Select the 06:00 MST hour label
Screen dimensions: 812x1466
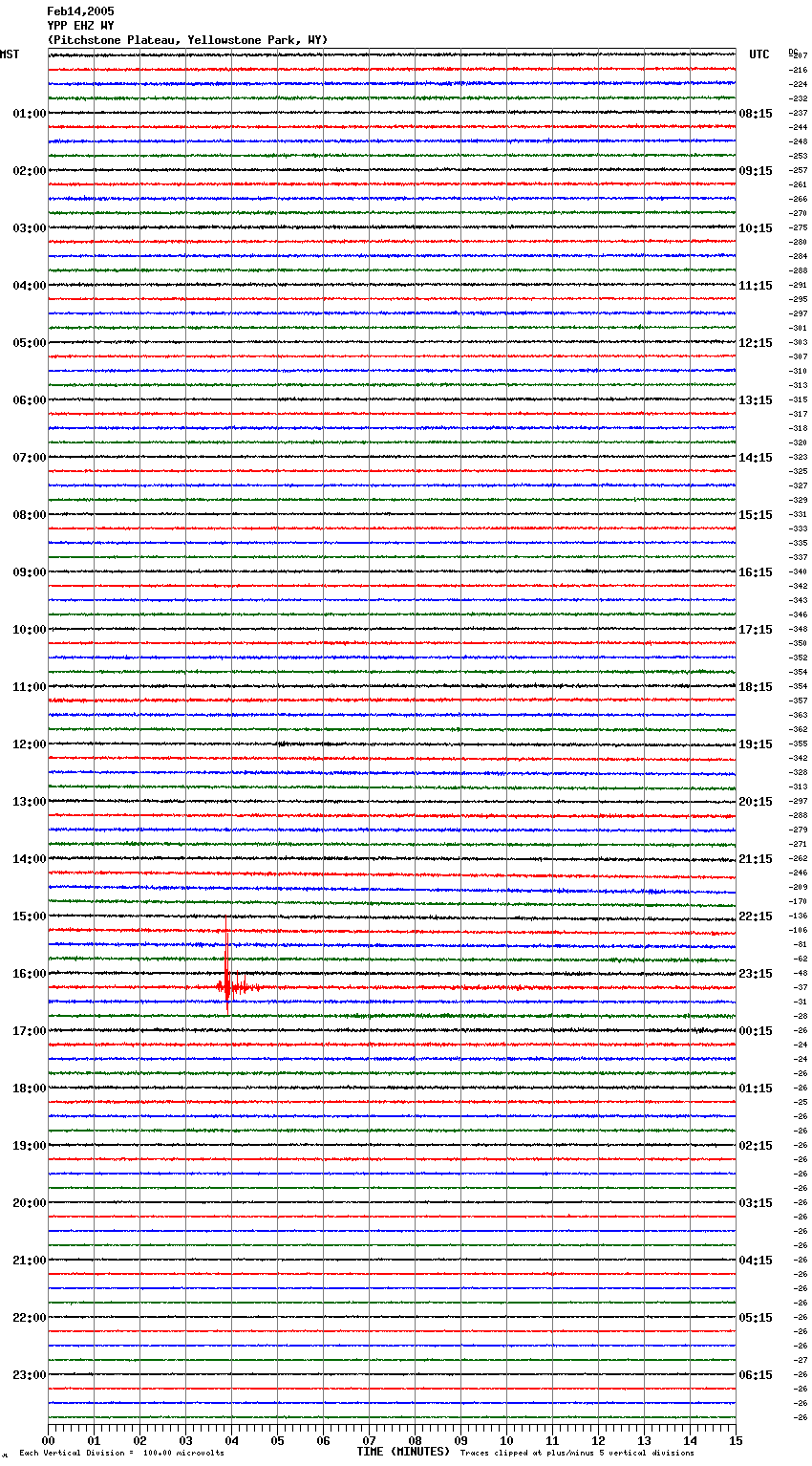(30, 400)
